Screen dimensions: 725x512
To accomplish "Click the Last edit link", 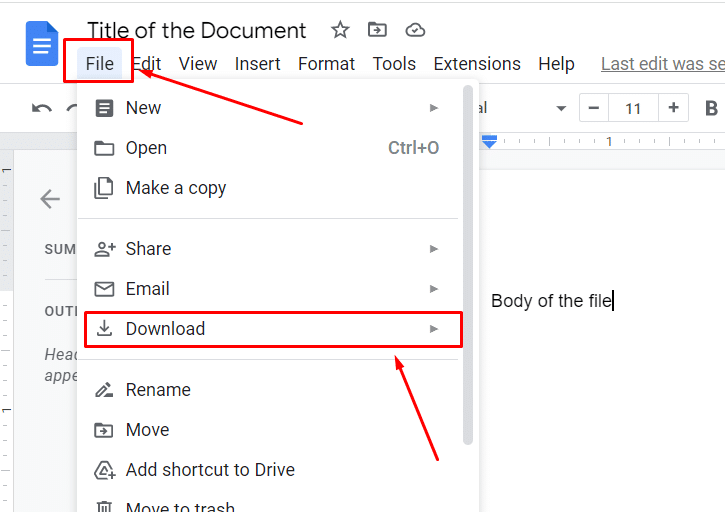I will [663, 64].
